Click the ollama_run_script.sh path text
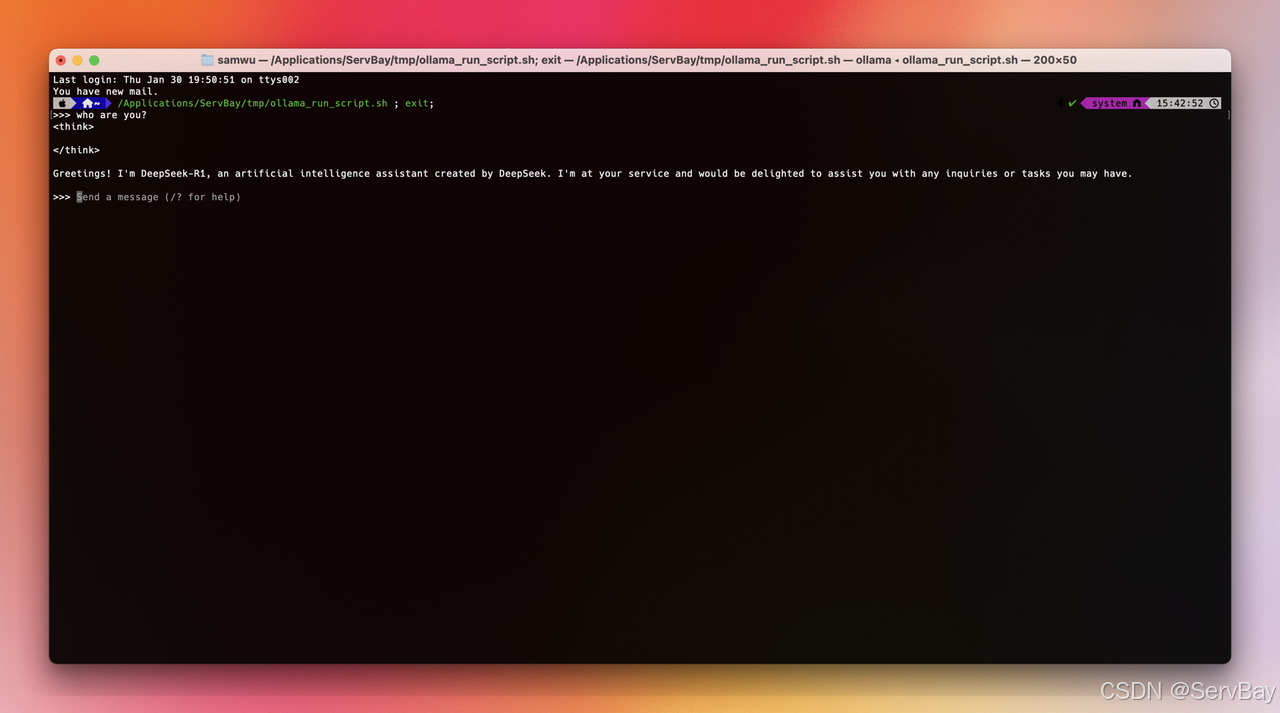This screenshot has height=713, width=1280. point(253,103)
